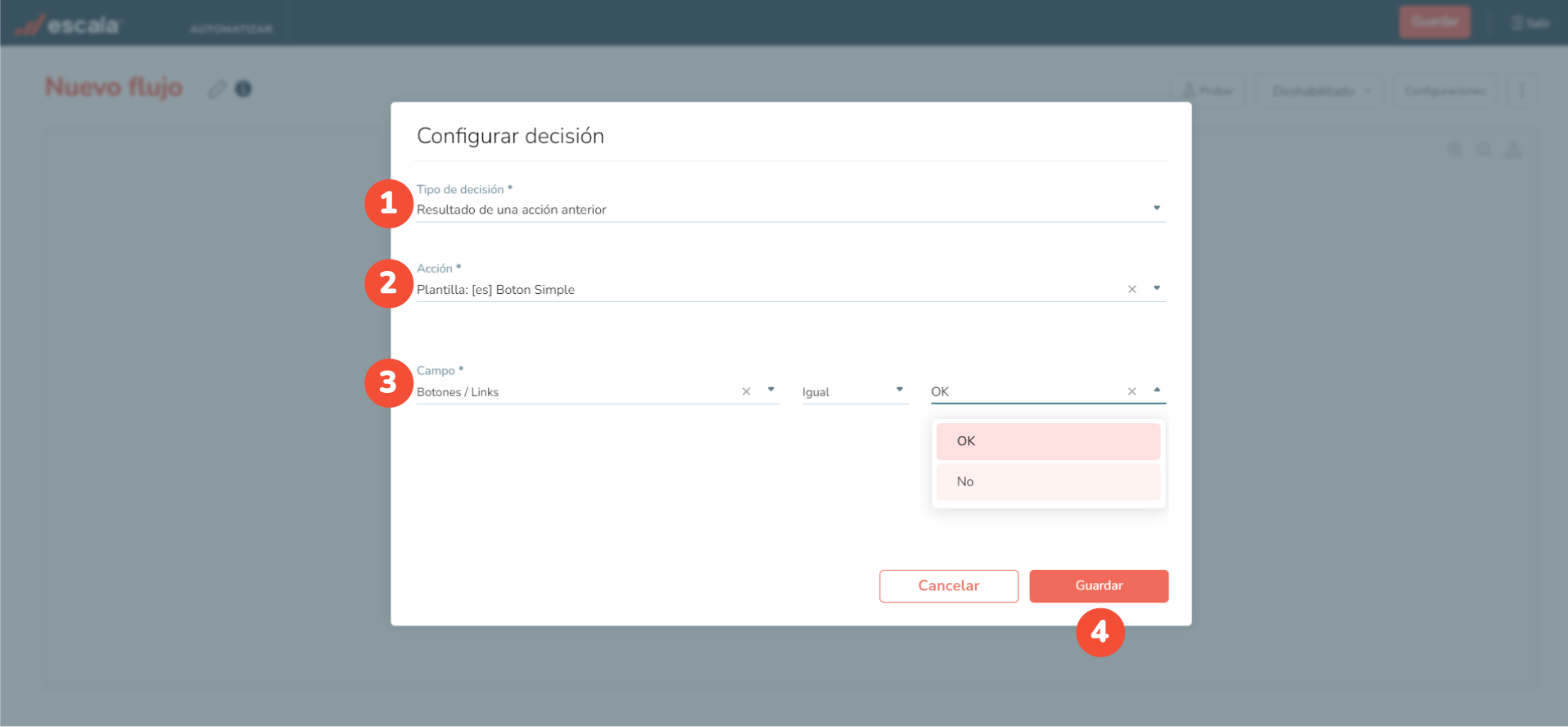This screenshot has width=1568, height=727.
Task: Click the Configurar decisión heading
Action: (510, 136)
